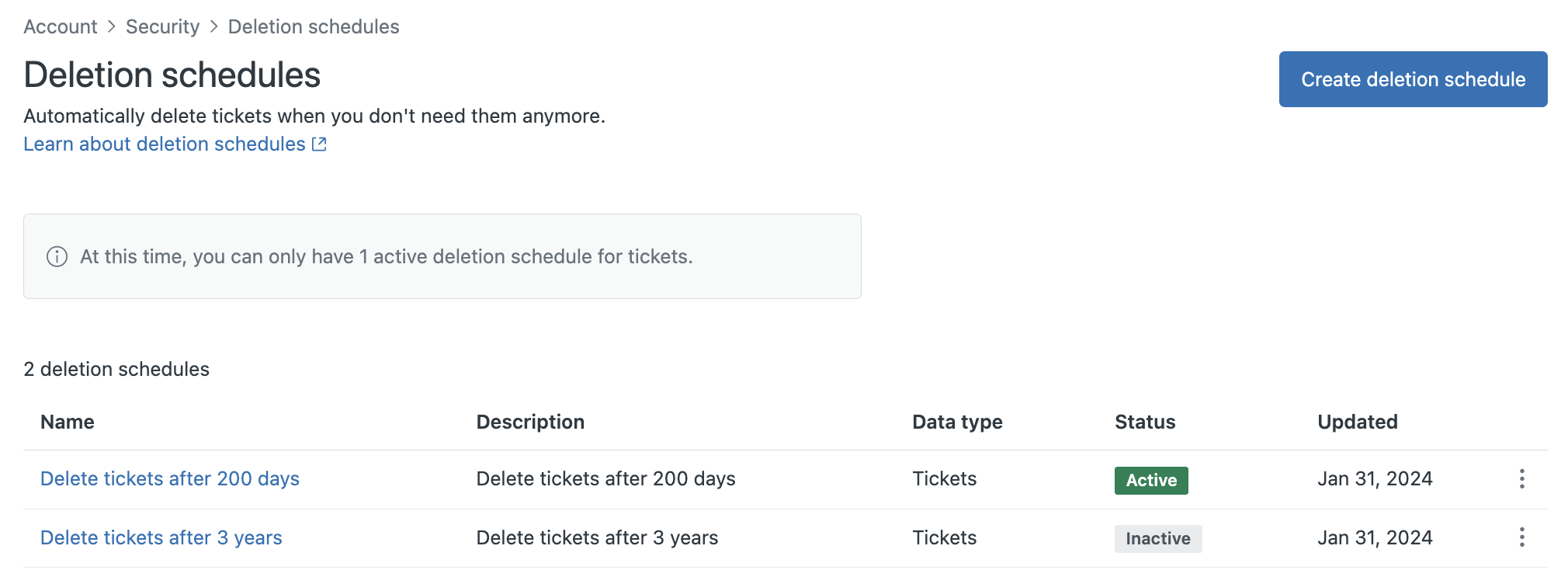The image size is (1568, 584).
Task: Go to Account in the breadcrumb
Action: coord(61,26)
